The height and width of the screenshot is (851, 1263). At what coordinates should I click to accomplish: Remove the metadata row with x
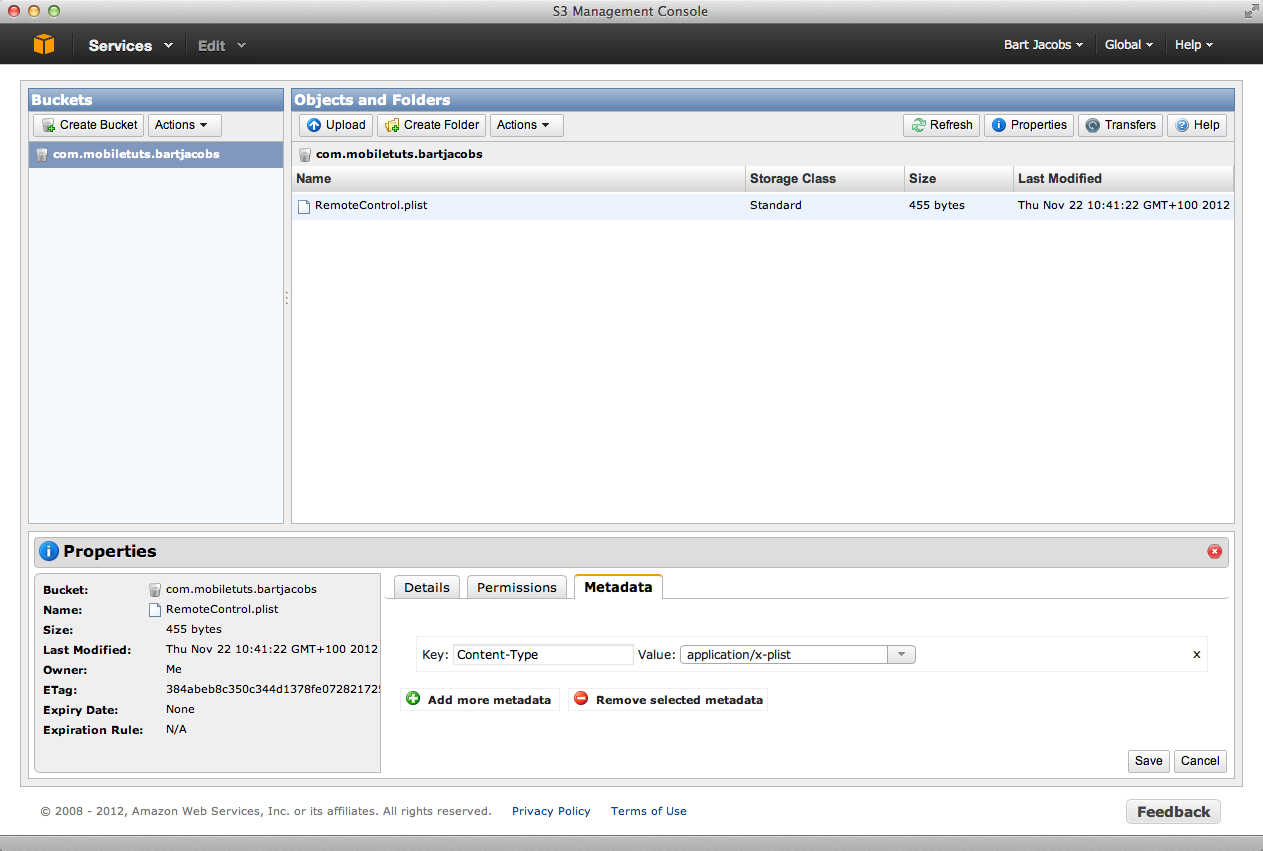point(1197,655)
